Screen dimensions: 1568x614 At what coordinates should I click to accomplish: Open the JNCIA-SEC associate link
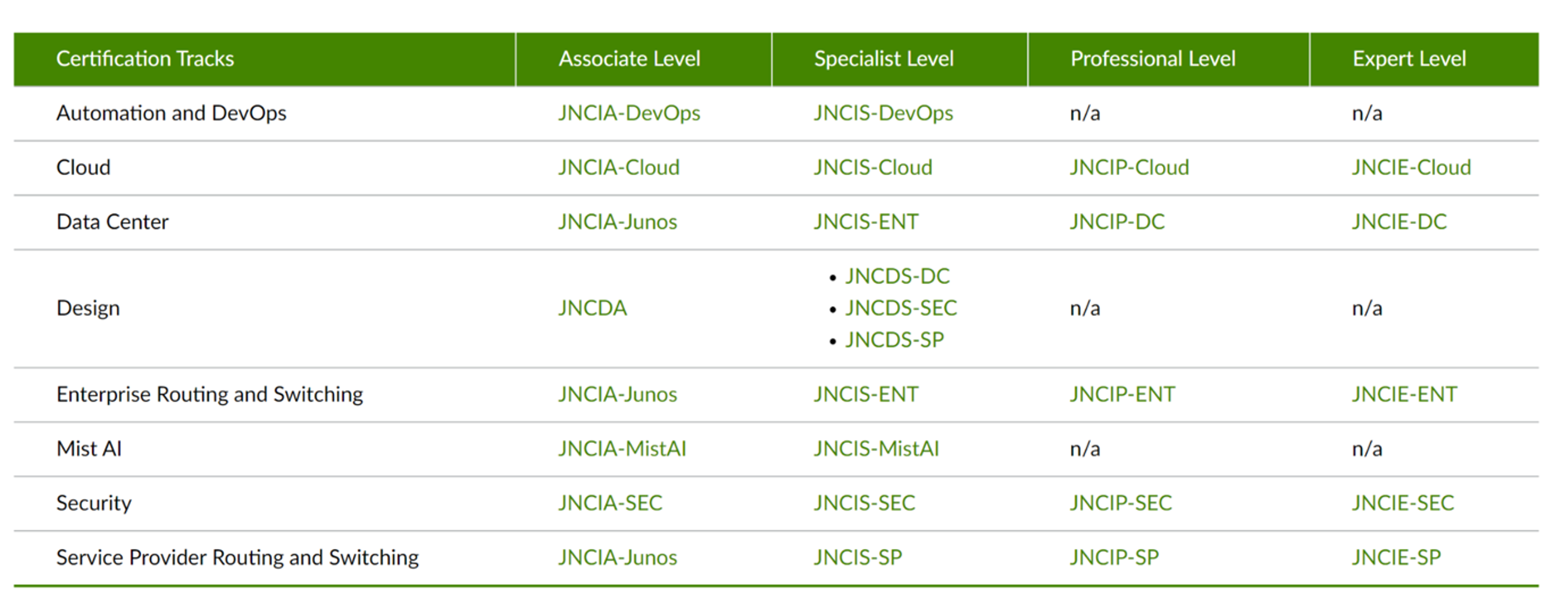coord(610,503)
